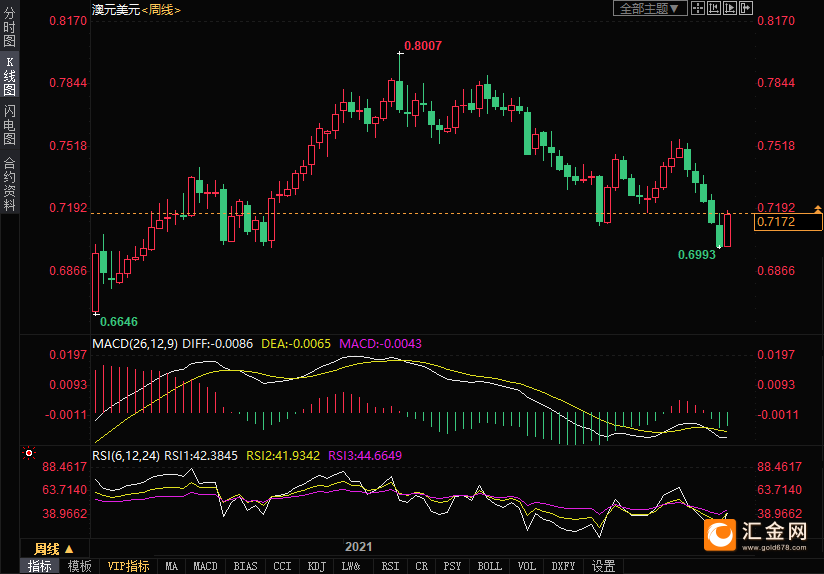Select the MACD indicator button in bottom bar

205,566
